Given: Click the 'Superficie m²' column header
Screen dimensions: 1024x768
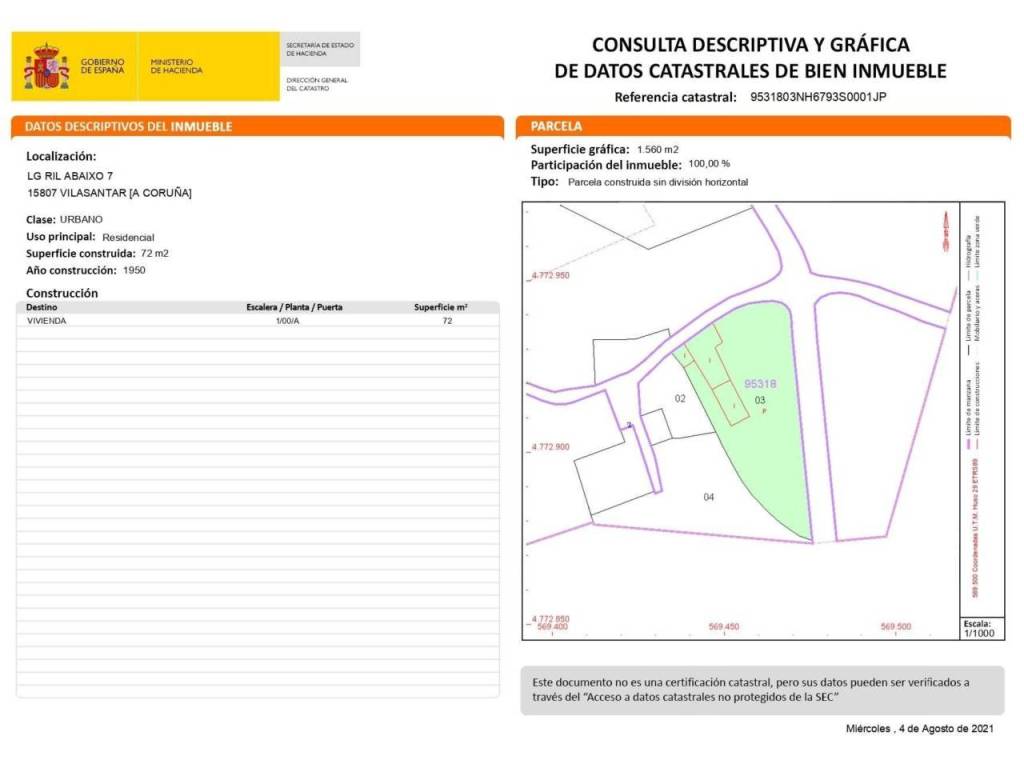Looking at the screenshot, I should click(441, 307).
